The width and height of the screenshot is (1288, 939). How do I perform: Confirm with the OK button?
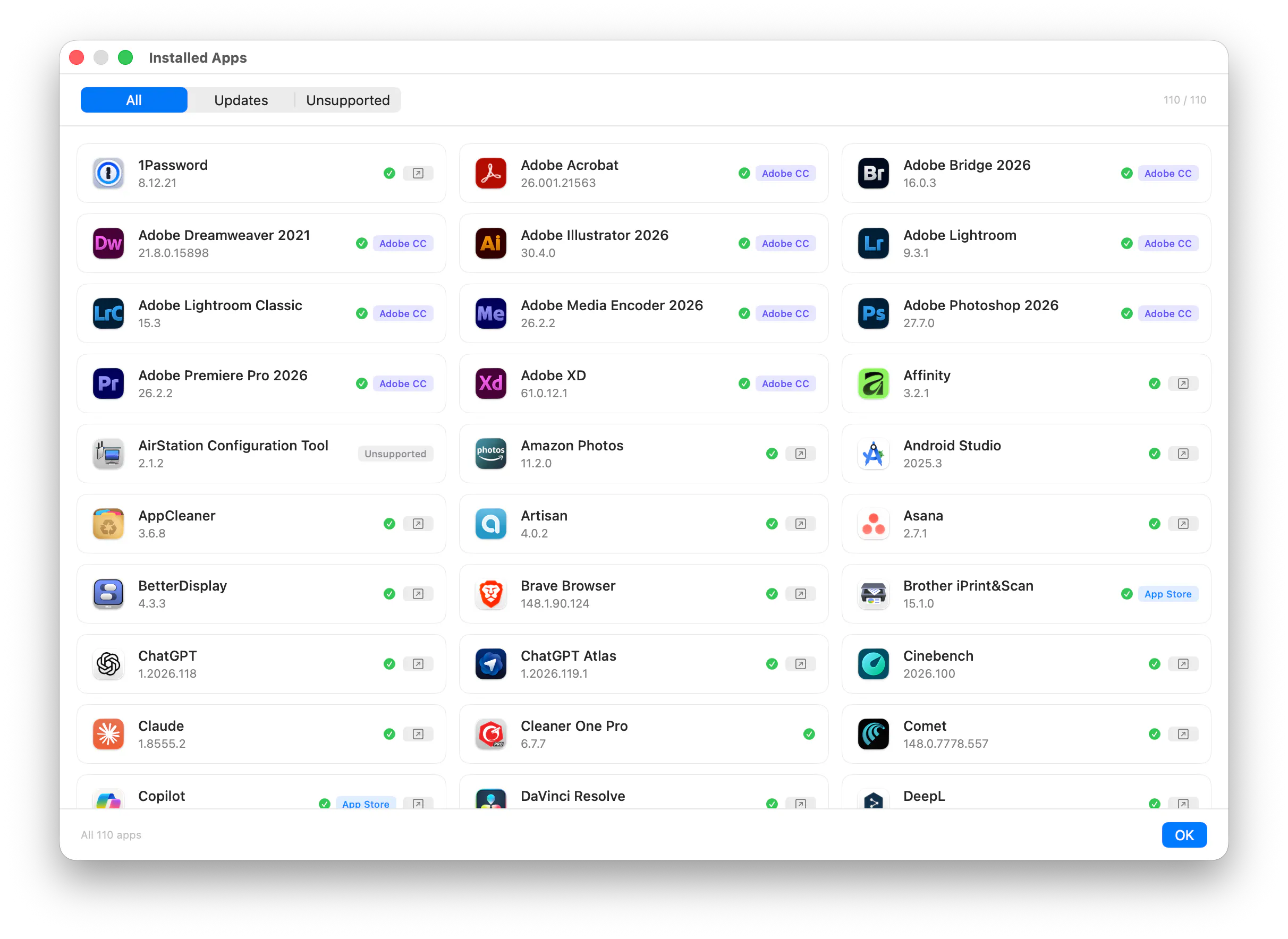click(x=1184, y=835)
